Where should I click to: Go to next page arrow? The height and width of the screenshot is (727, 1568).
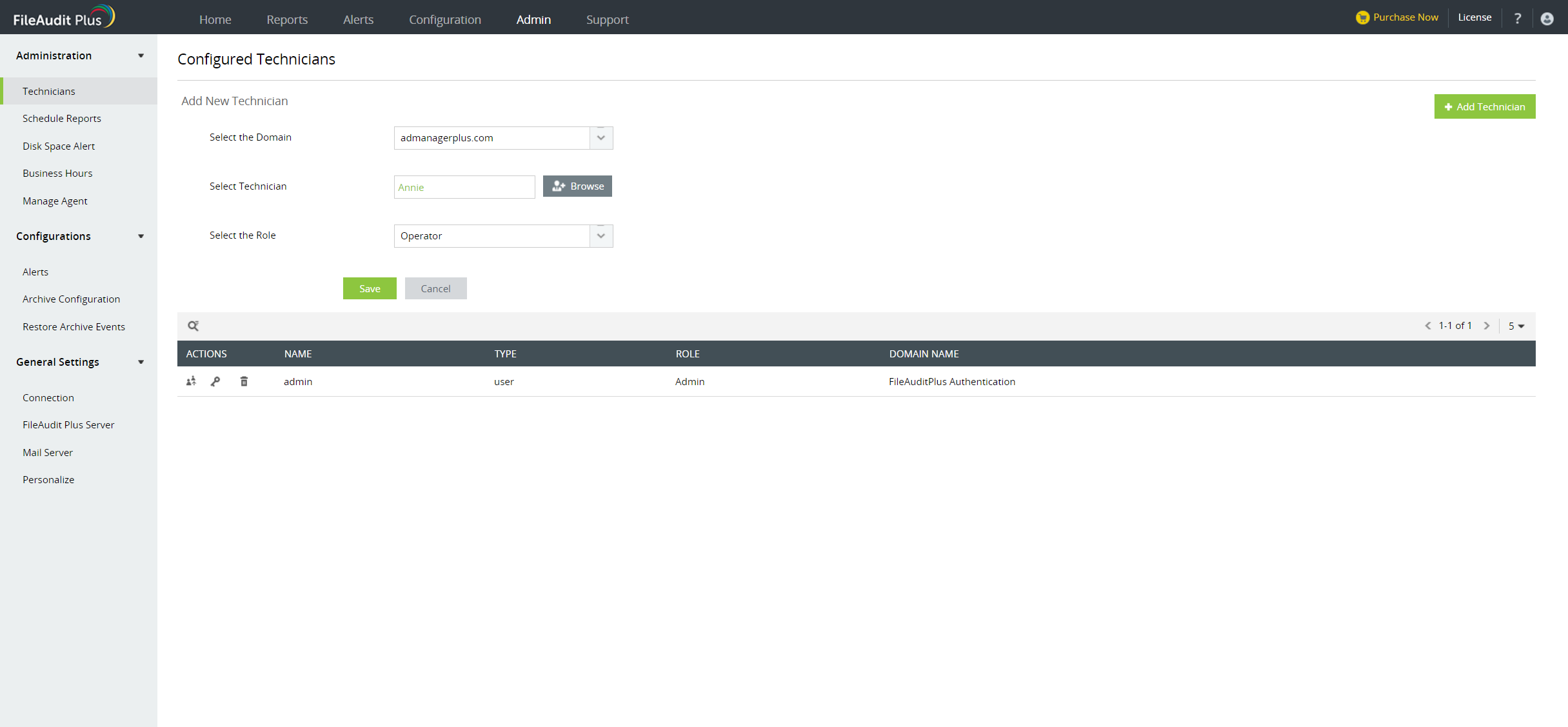[1487, 326]
